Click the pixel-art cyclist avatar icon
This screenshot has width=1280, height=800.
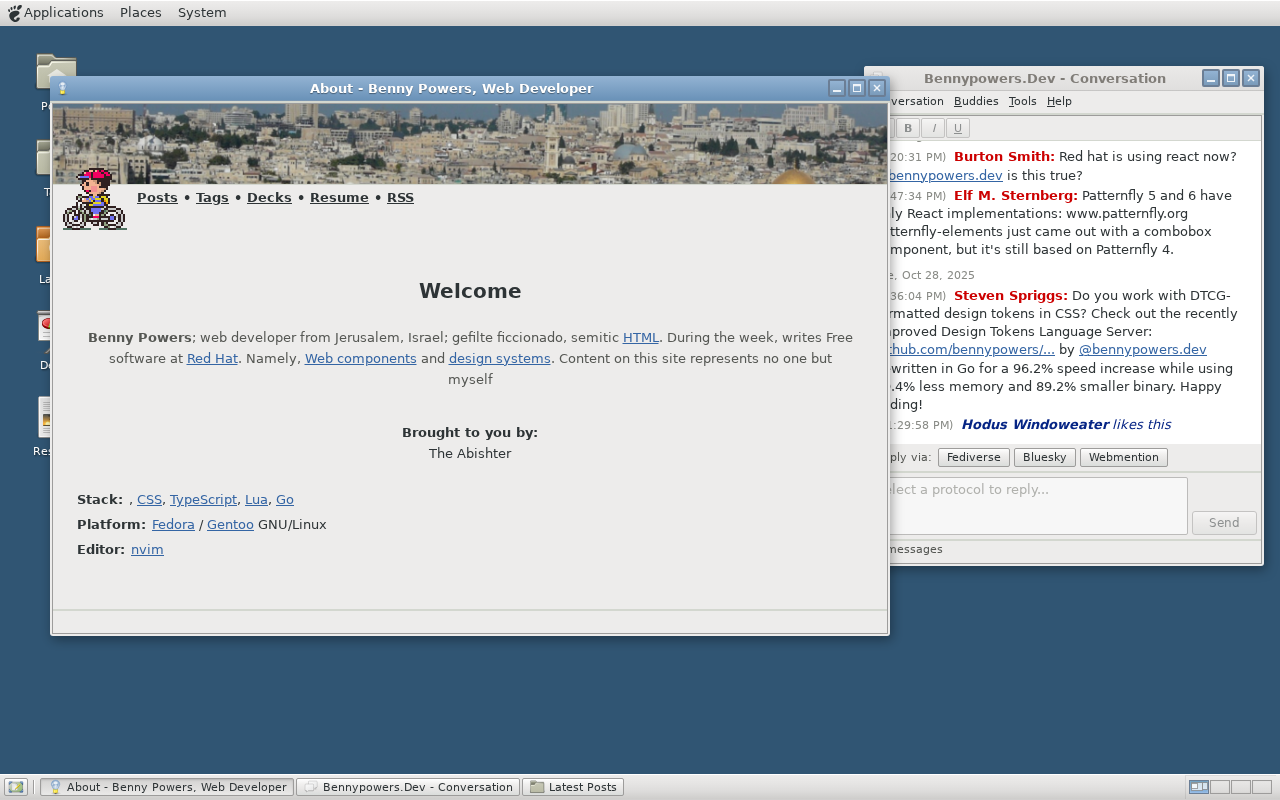coord(94,199)
